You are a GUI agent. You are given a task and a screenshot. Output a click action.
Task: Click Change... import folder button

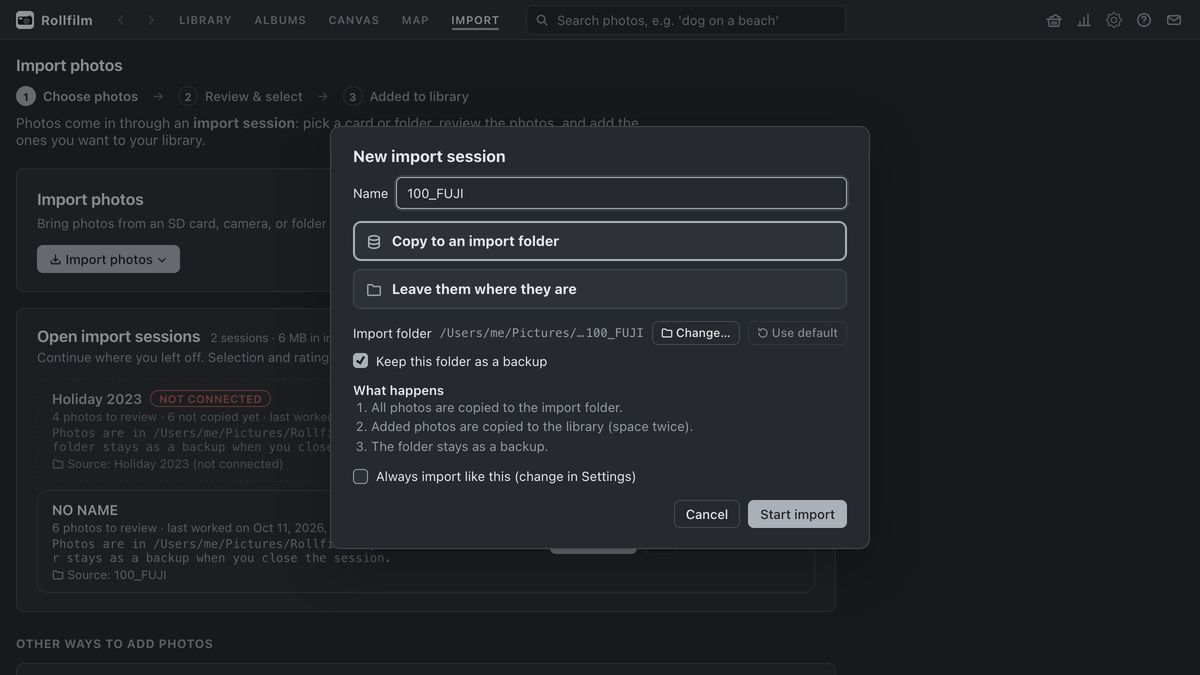(696, 333)
